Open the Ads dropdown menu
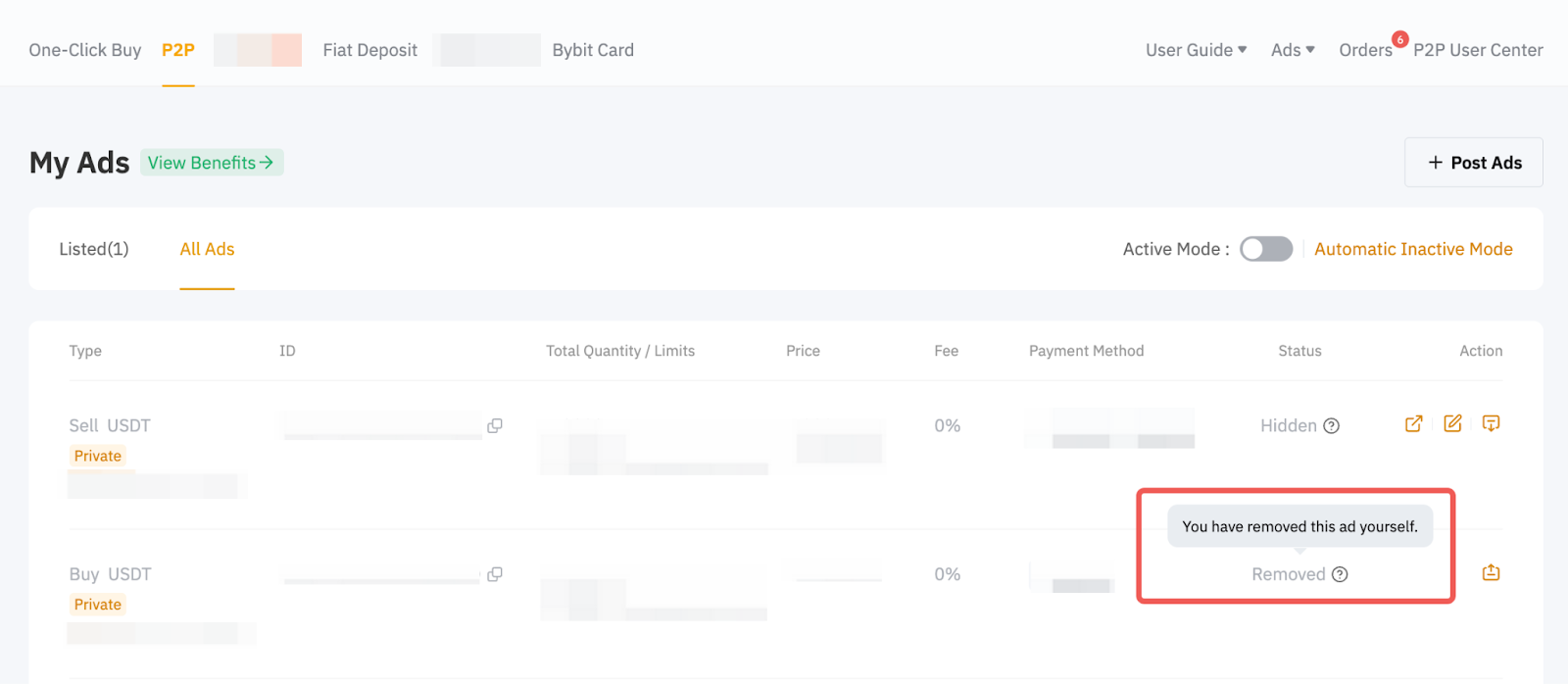This screenshot has width=1568, height=684. 1293,50
